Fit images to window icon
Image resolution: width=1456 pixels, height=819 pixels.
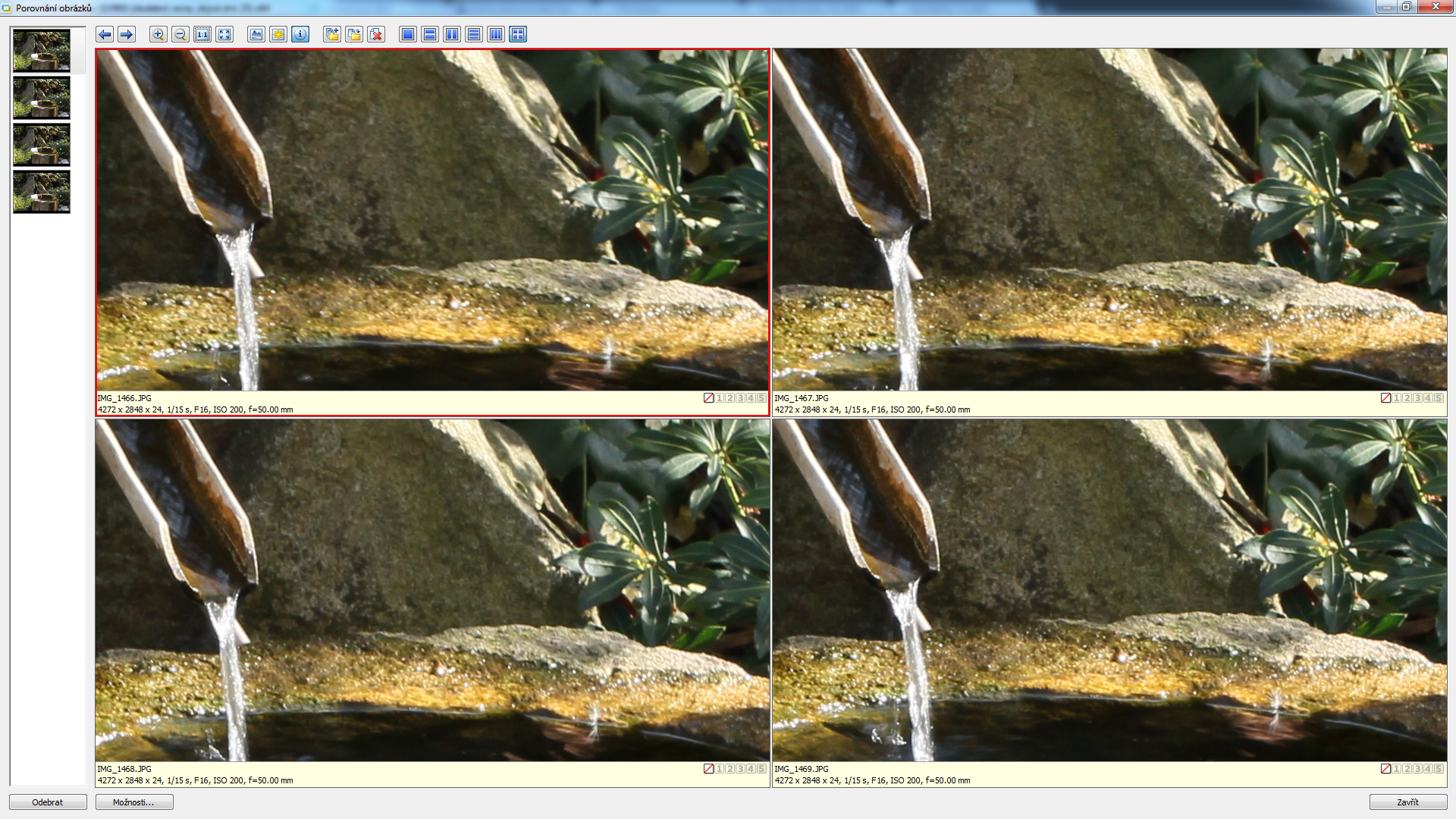coord(224,34)
